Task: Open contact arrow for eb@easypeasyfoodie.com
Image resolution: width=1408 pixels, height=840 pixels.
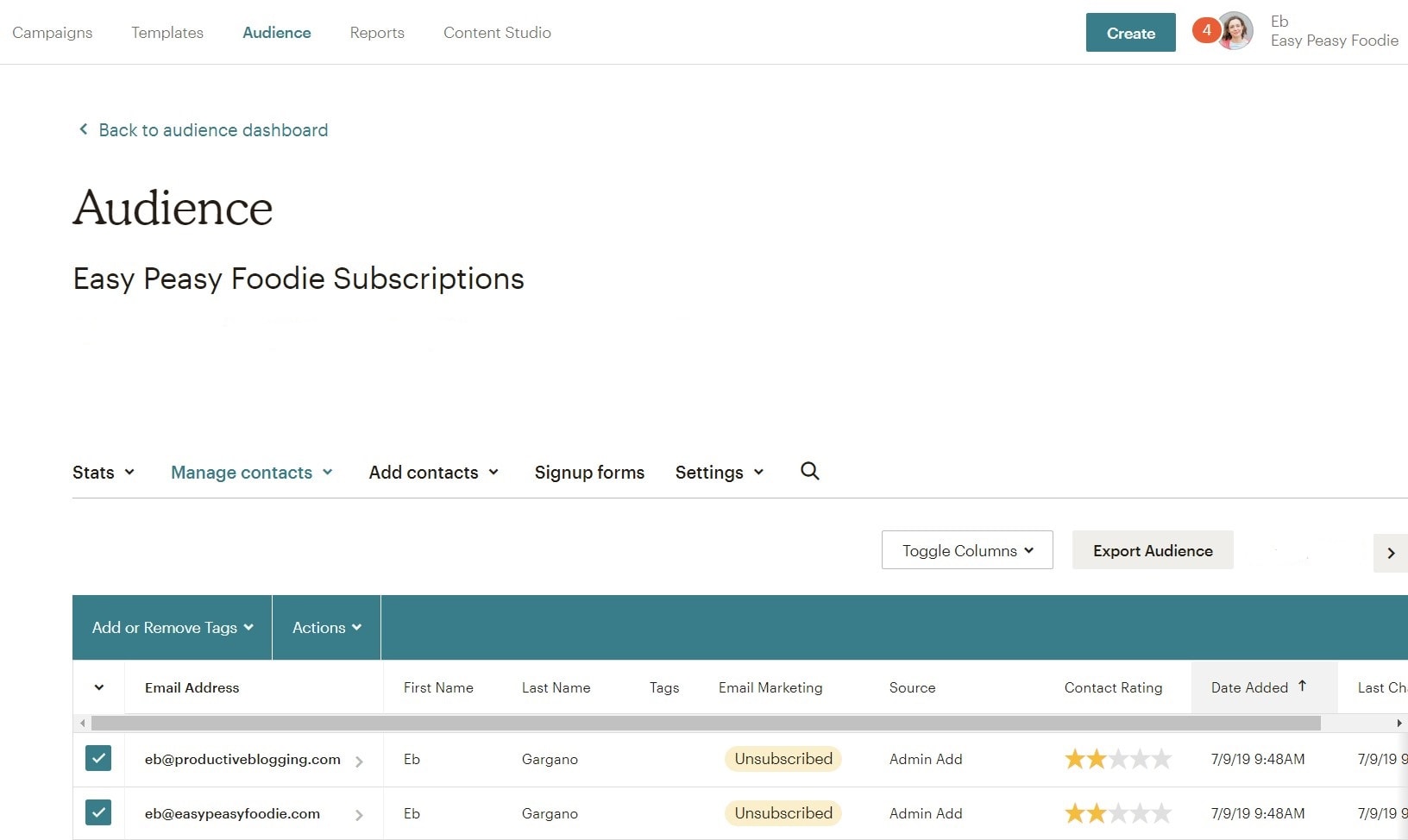Action: (359, 815)
